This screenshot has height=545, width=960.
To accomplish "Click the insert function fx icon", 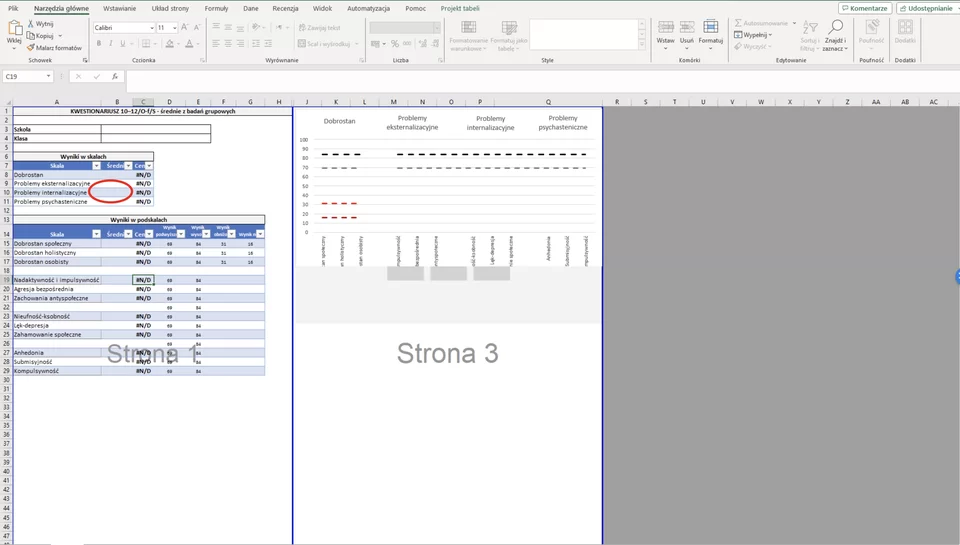I will pos(114,77).
